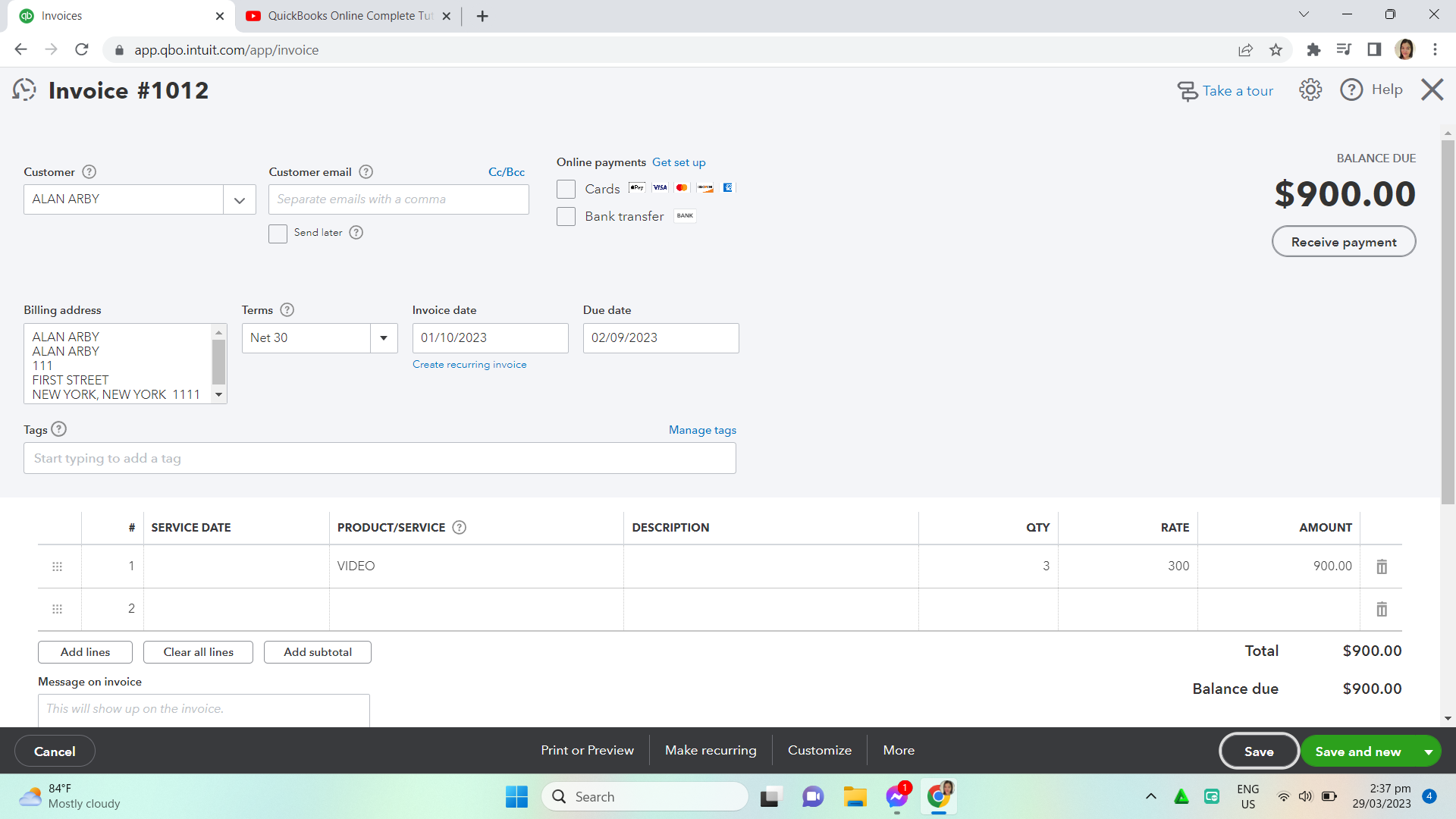1456x819 pixels.
Task: Click the Receive payment button
Action: point(1343,242)
